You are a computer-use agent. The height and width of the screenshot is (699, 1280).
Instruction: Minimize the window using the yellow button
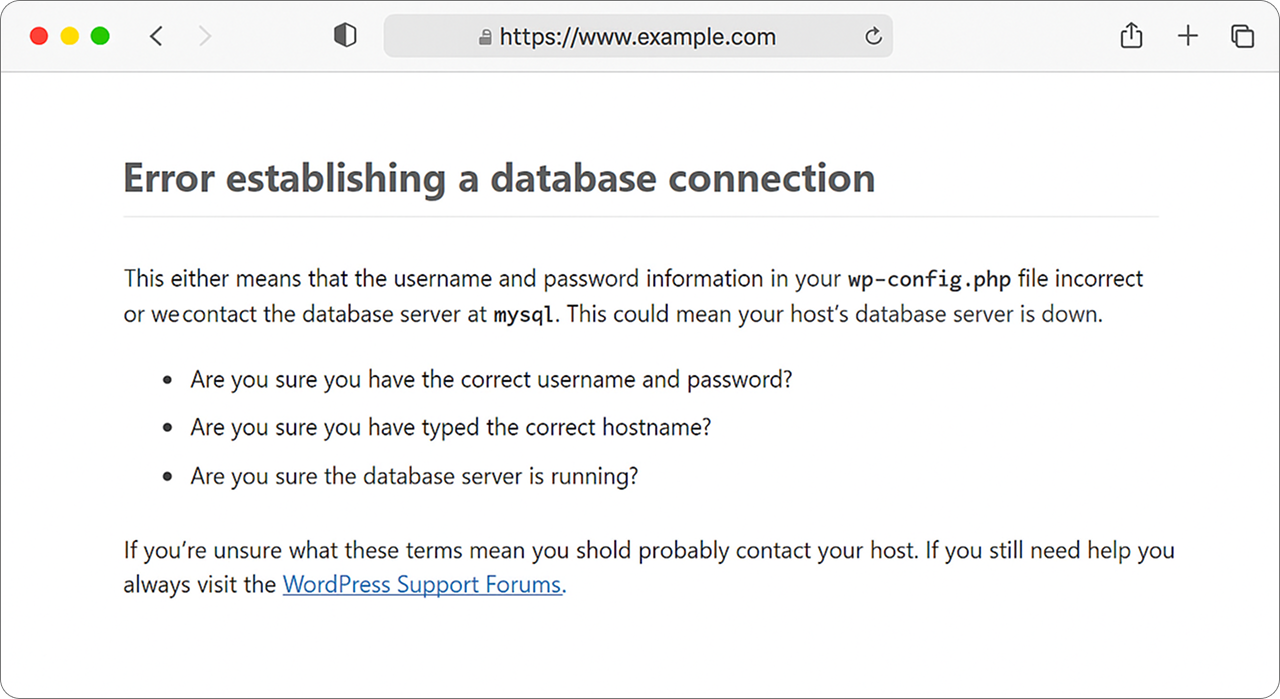tap(70, 37)
